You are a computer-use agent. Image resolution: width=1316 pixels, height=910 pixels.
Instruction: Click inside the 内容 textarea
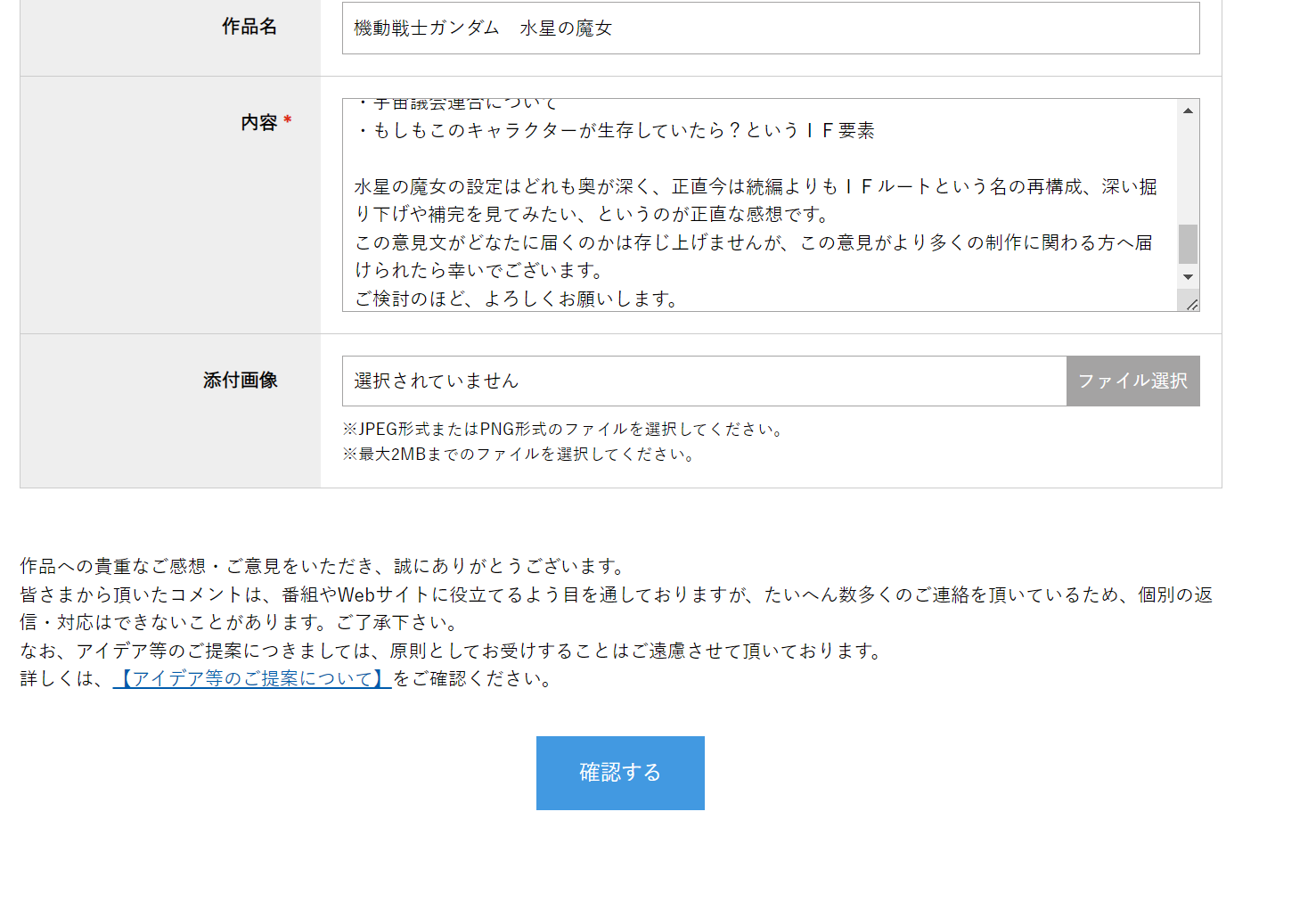(x=760, y=205)
